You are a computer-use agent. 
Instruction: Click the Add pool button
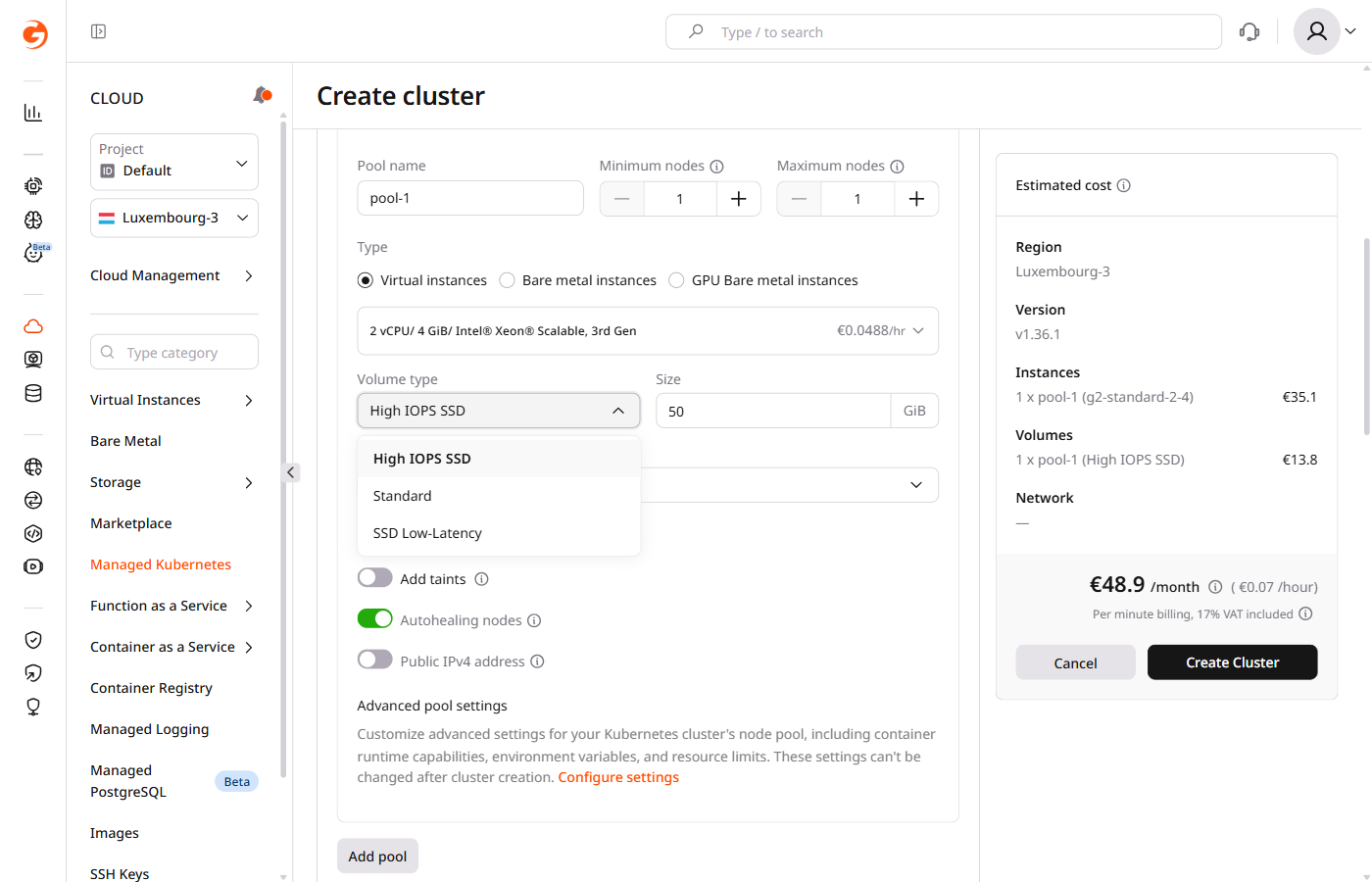click(x=377, y=857)
